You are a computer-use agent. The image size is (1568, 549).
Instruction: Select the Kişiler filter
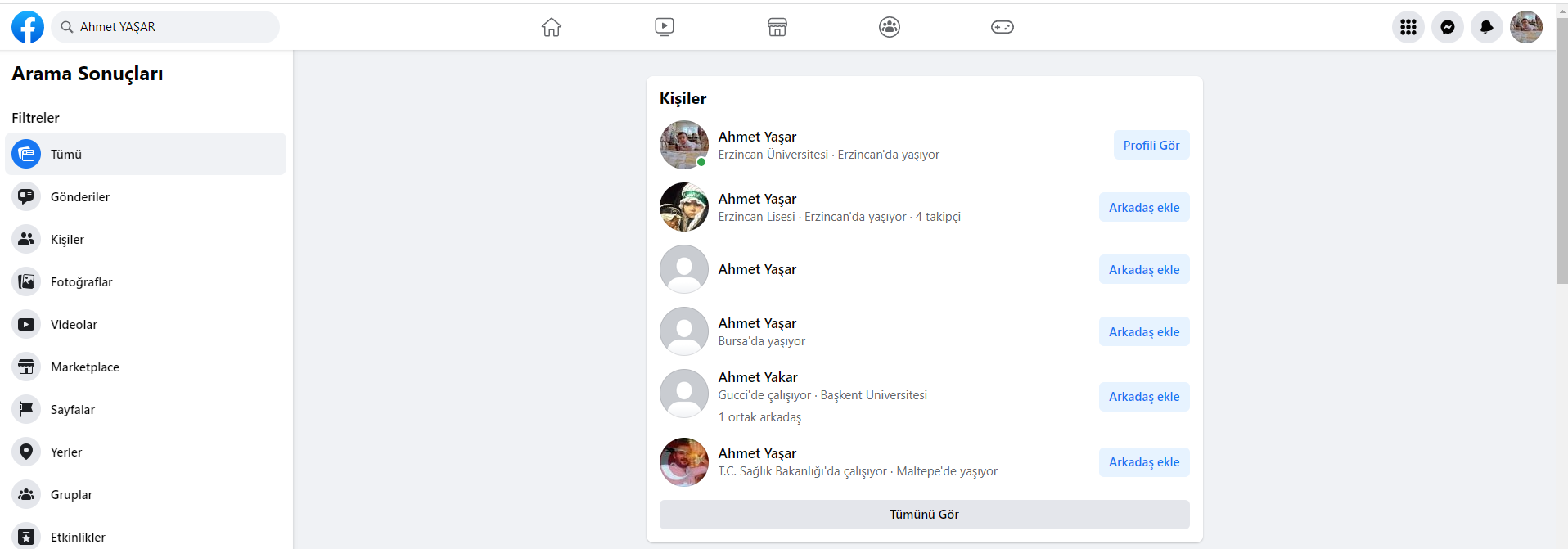(67, 239)
